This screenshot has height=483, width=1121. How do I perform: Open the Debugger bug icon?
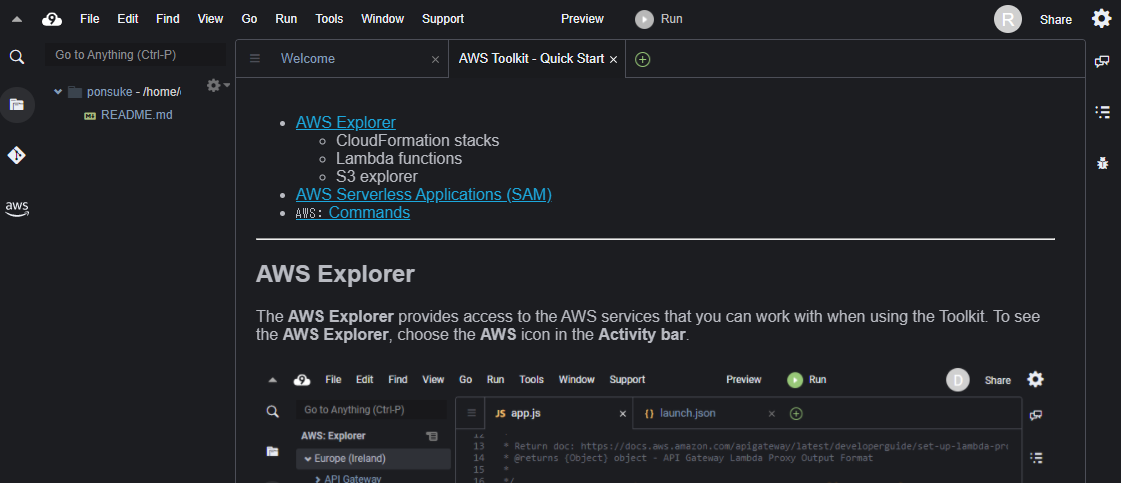coord(1102,163)
